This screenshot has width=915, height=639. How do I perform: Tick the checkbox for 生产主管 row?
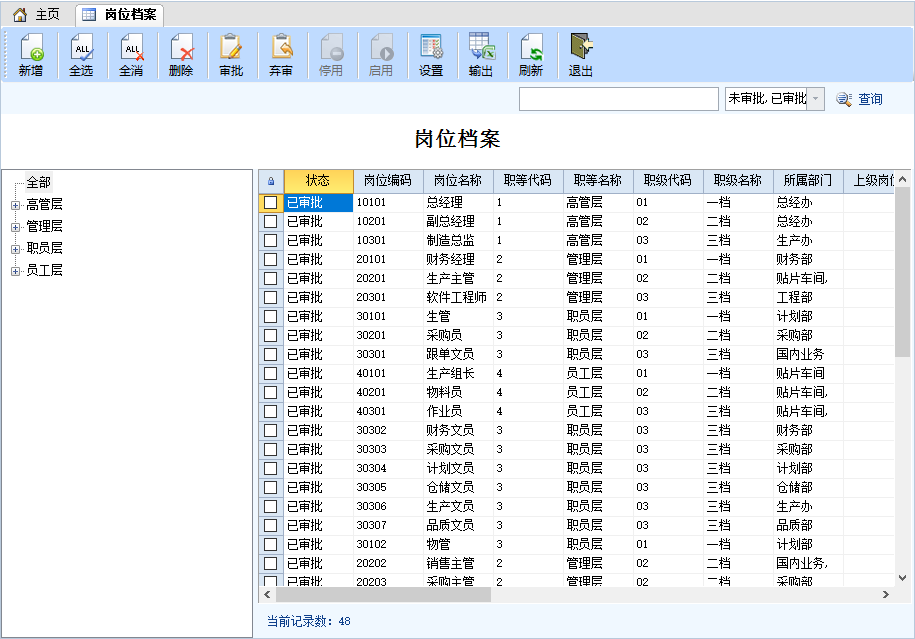tap(271, 278)
